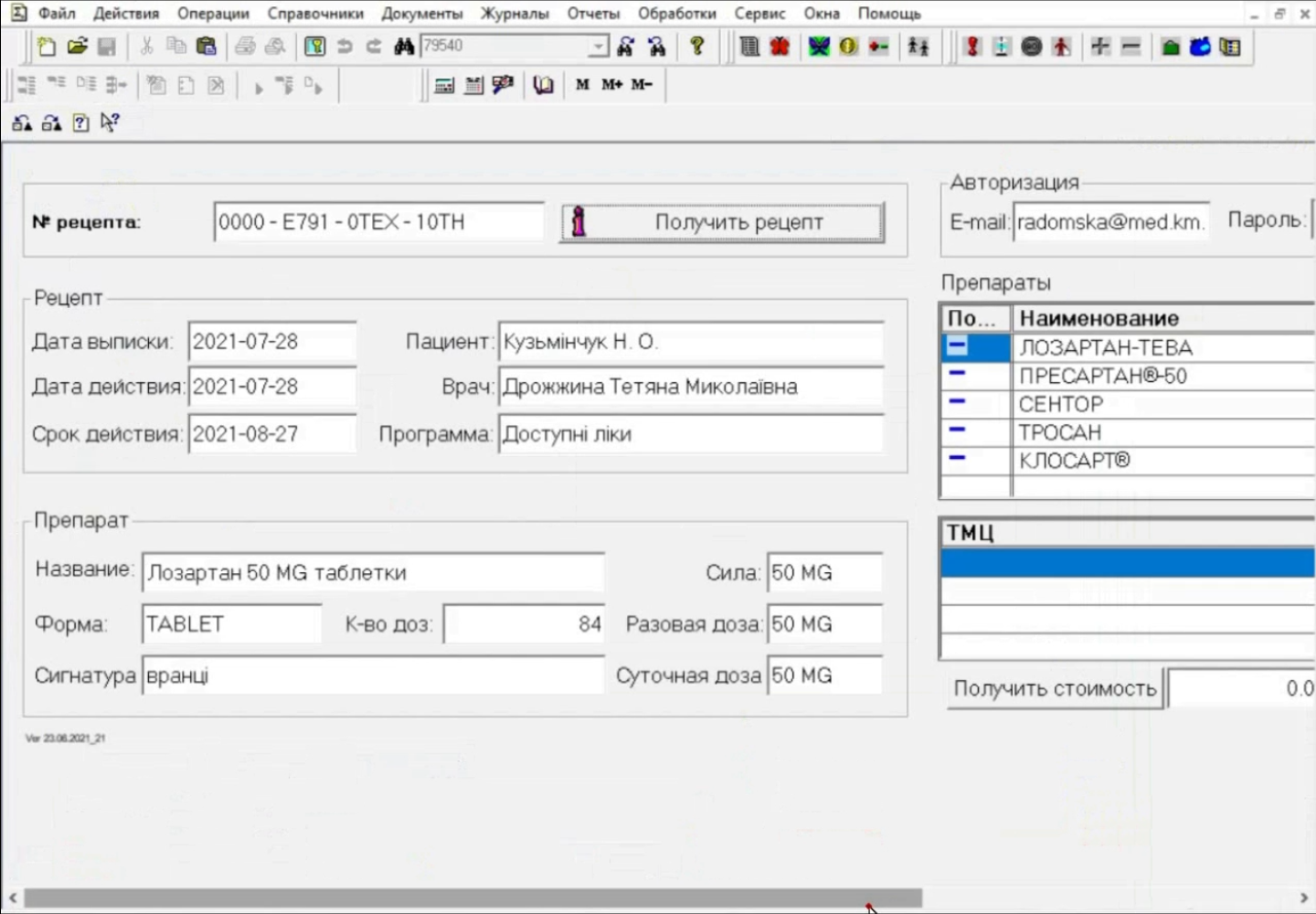Open the Отчеты menu
1316x914 pixels.
pos(592,14)
